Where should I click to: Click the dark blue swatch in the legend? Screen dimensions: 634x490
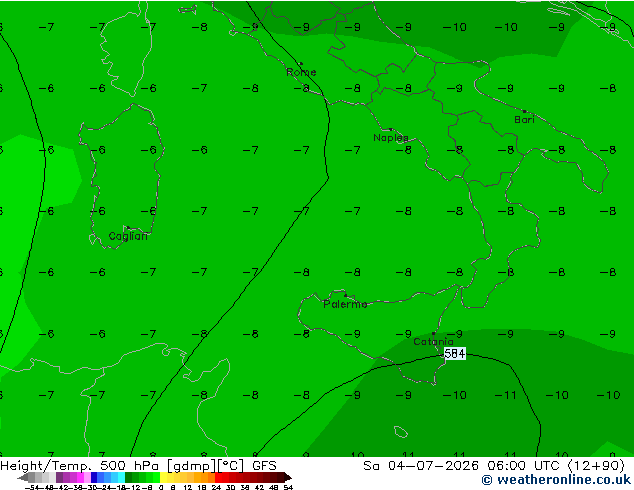coord(94,477)
